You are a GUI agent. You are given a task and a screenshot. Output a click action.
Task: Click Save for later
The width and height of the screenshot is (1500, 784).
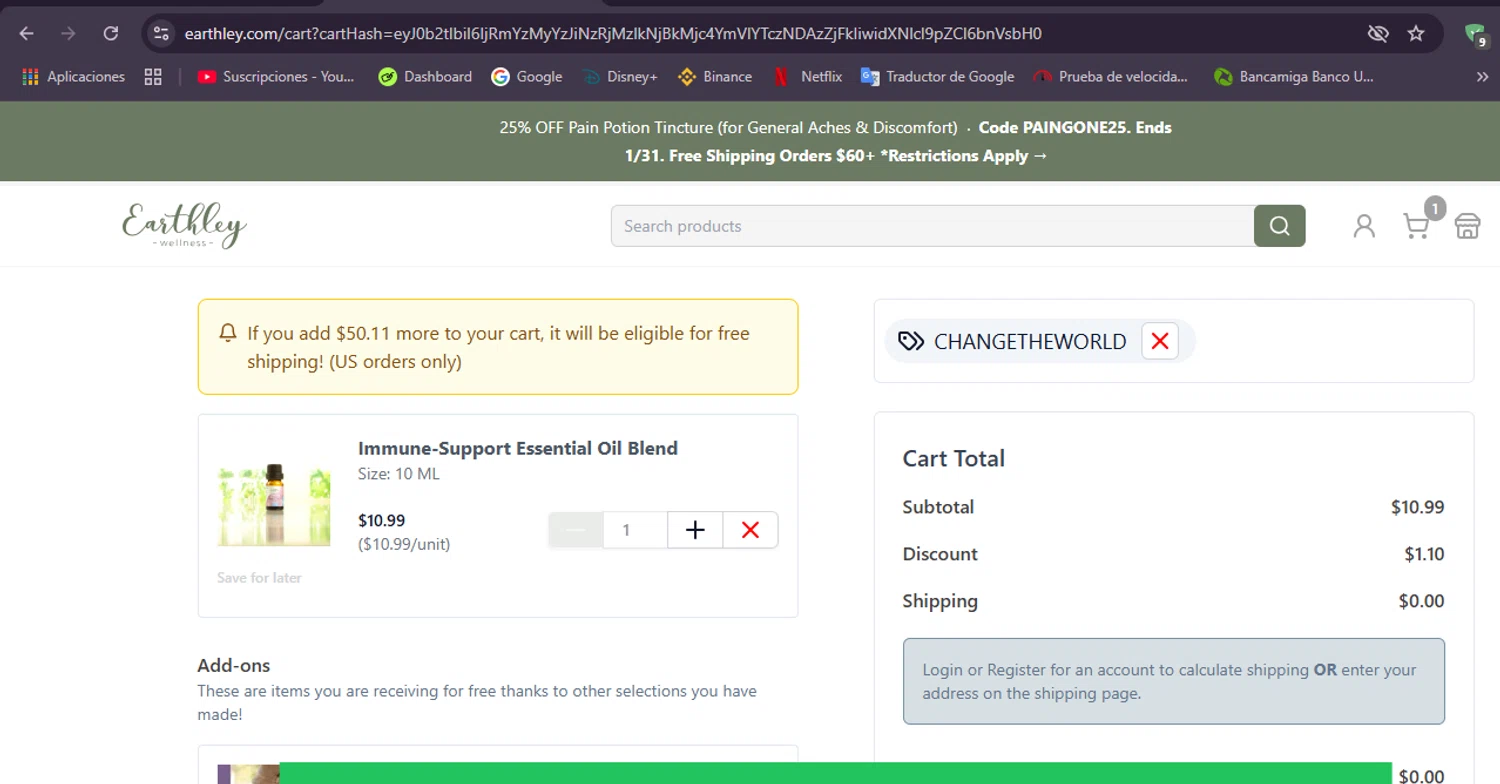pyautogui.click(x=259, y=578)
